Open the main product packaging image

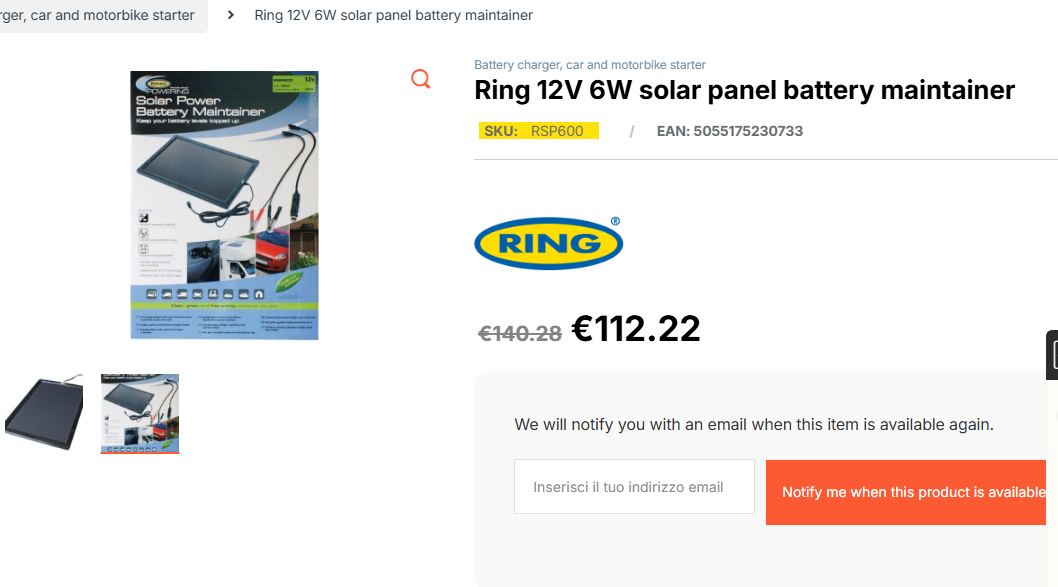click(x=224, y=205)
